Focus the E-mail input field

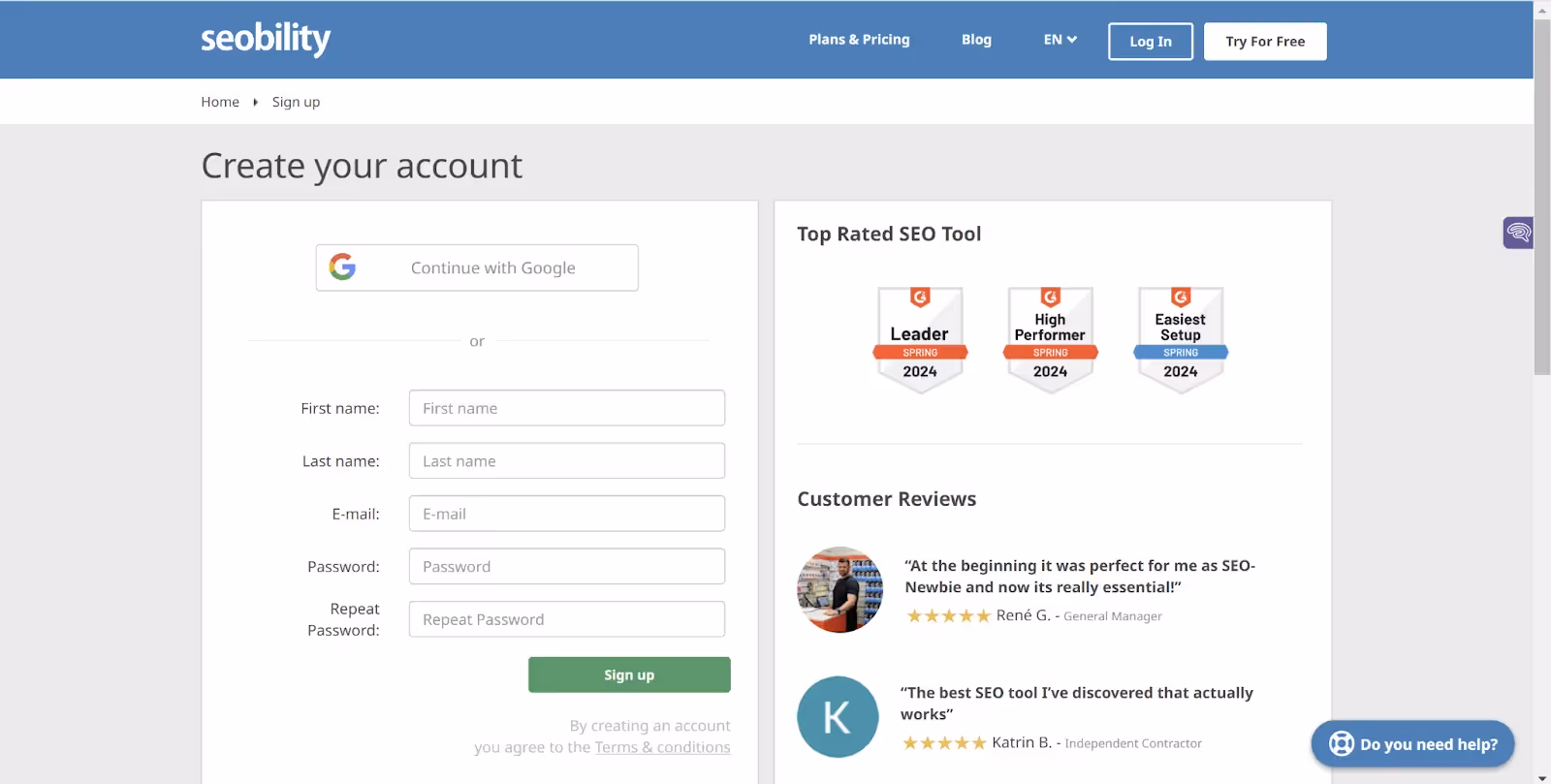point(567,514)
